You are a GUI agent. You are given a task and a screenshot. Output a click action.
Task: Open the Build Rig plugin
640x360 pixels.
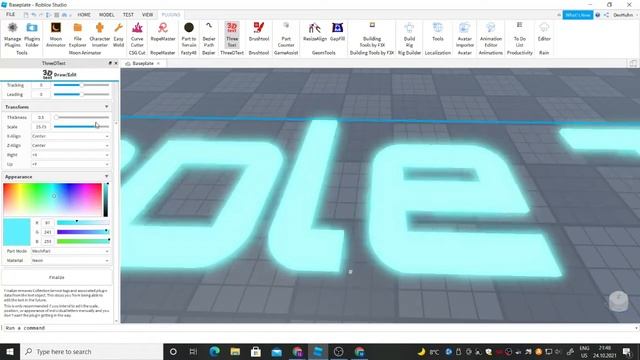409,34
